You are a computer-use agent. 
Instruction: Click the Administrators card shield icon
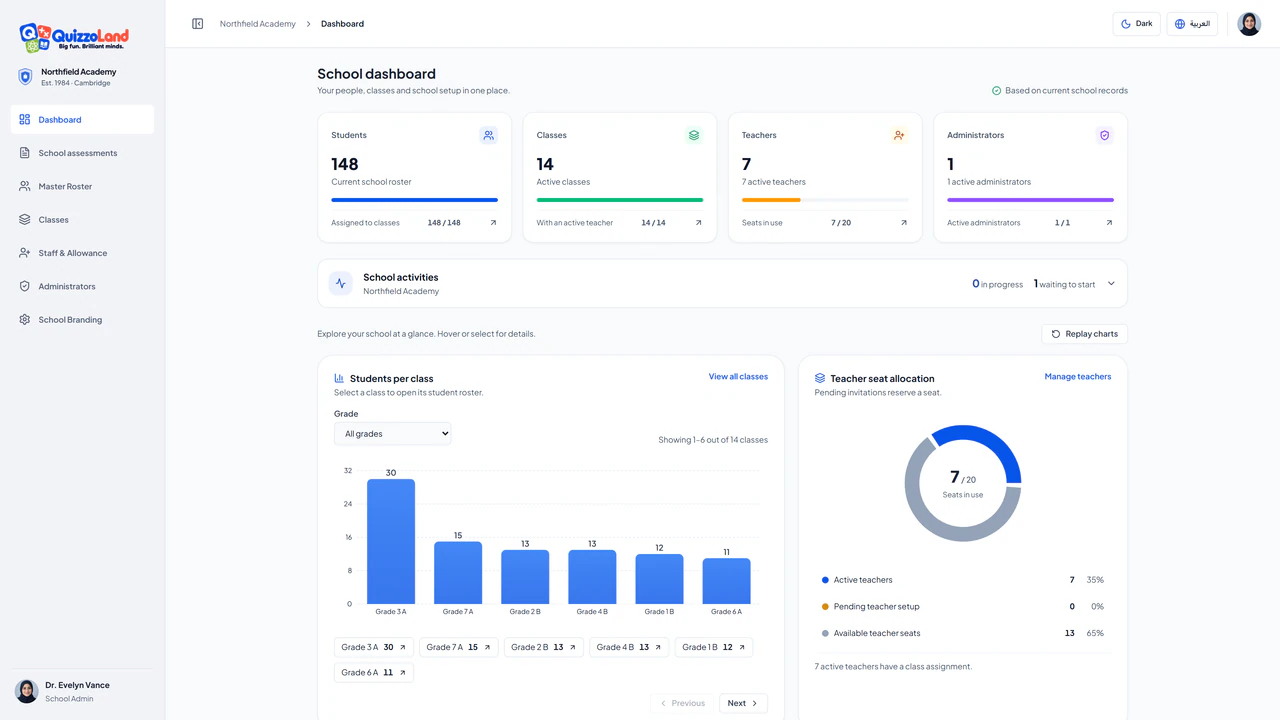1104,135
